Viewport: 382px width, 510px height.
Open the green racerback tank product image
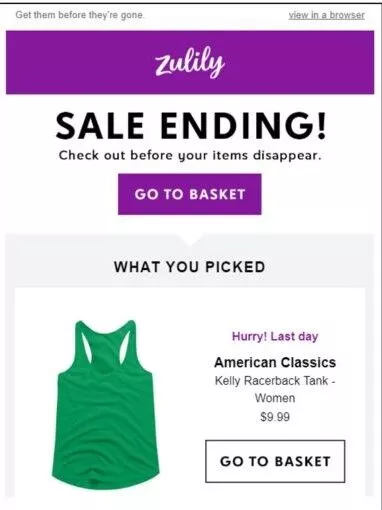click(106, 404)
